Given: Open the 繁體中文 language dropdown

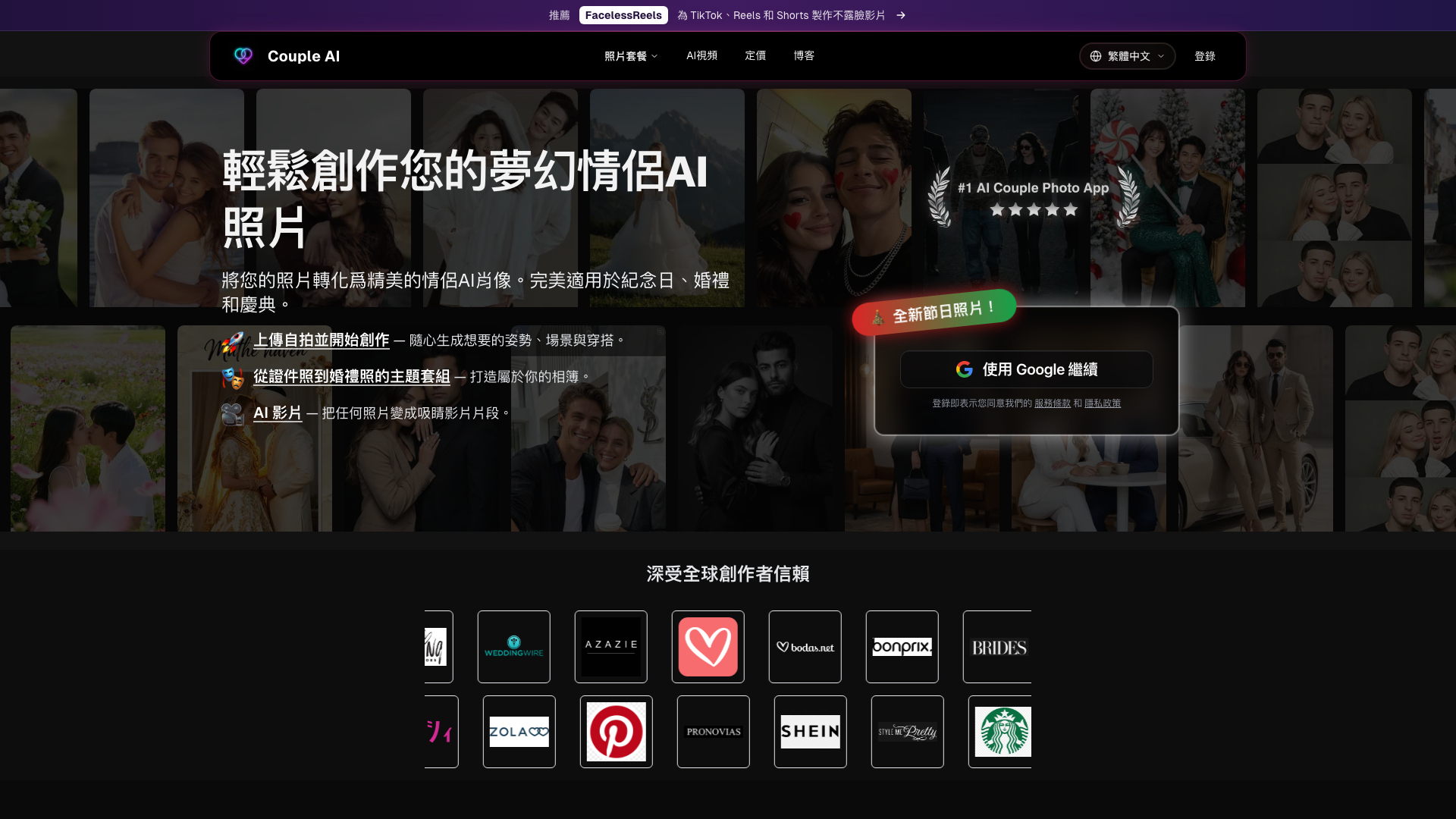Looking at the screenshot, I should [1128, 56].
